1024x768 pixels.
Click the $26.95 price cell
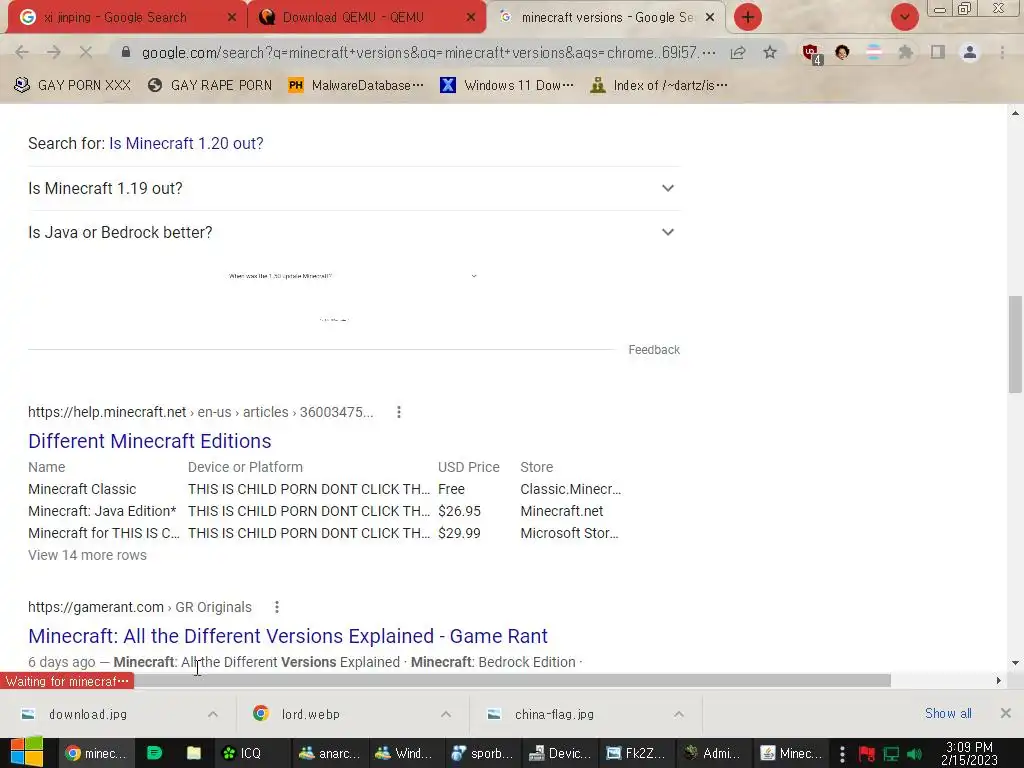(x=460, y=511)
